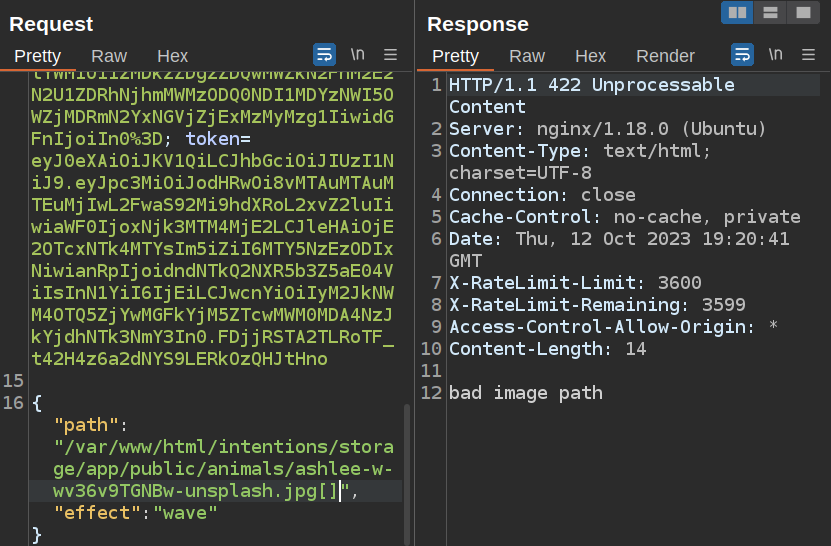Select the combined tabbed layout icon

tap(802, 13)
